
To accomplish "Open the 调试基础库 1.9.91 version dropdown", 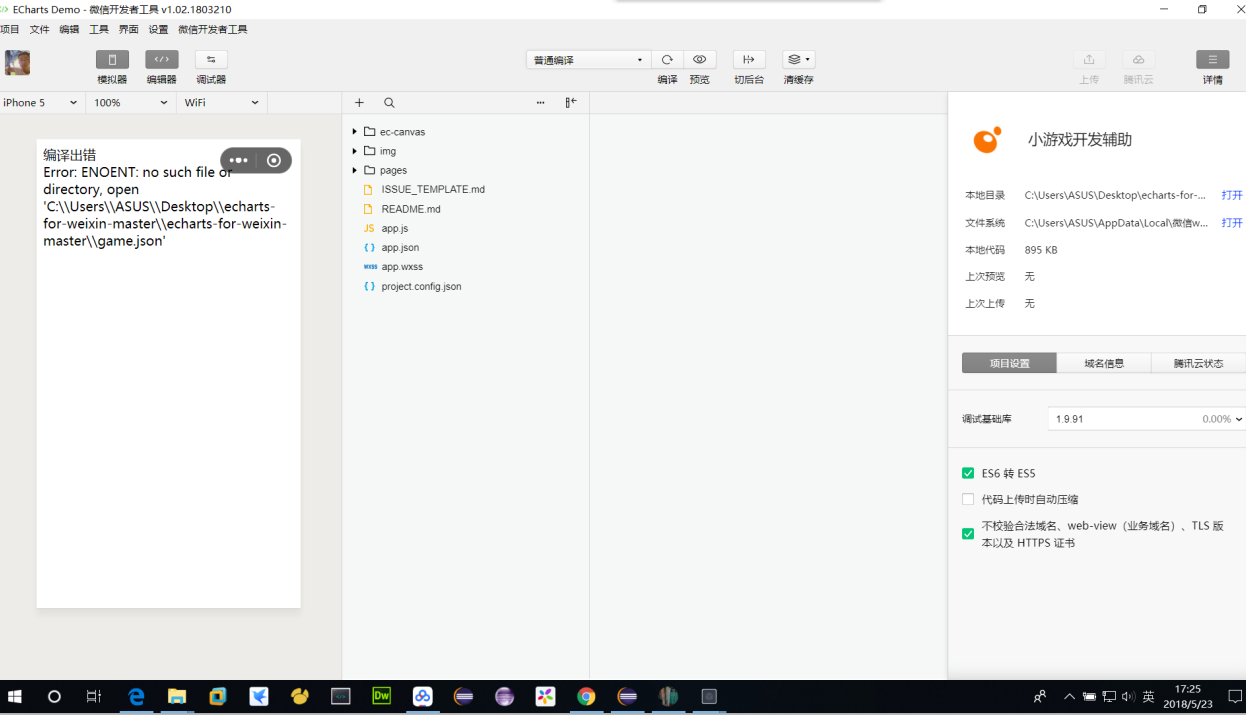I will [1146, 419].
